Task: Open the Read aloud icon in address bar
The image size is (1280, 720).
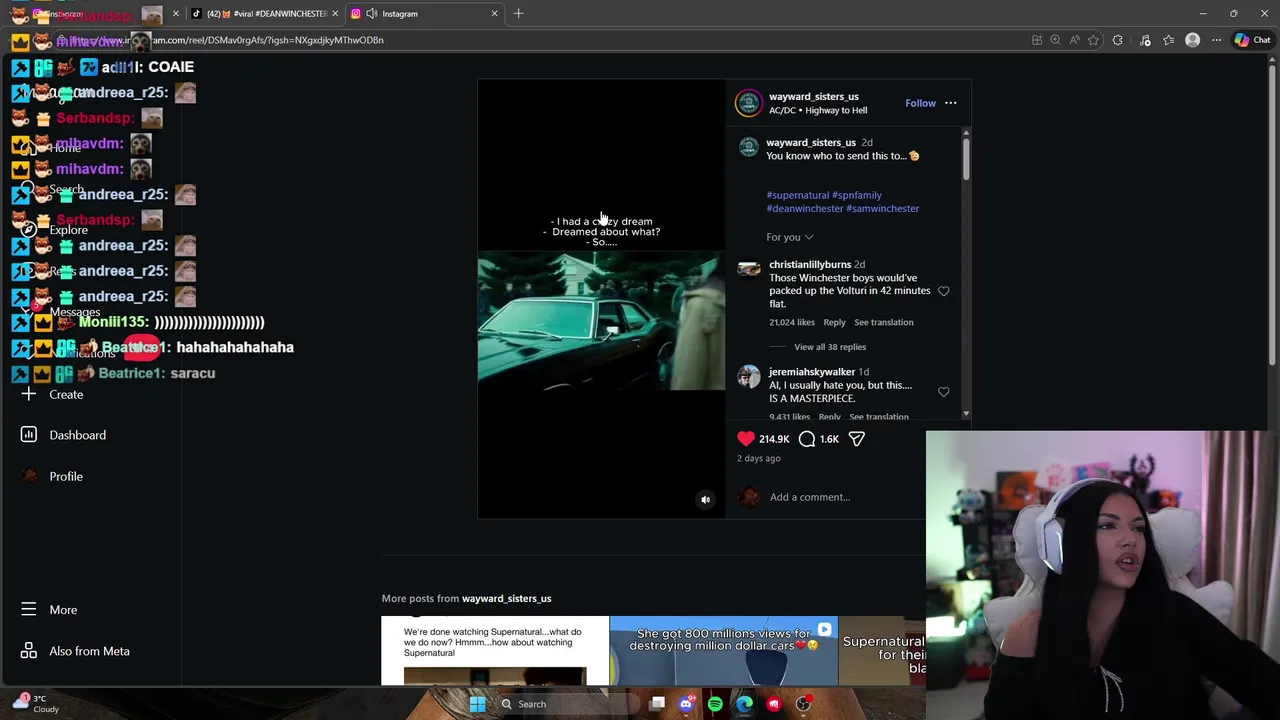Action: pyautogui.click(x=1074, y=40)
